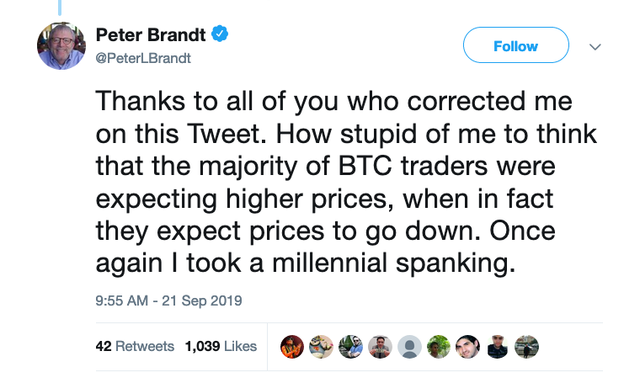View the 1,039 Likes list

(221, 346)
